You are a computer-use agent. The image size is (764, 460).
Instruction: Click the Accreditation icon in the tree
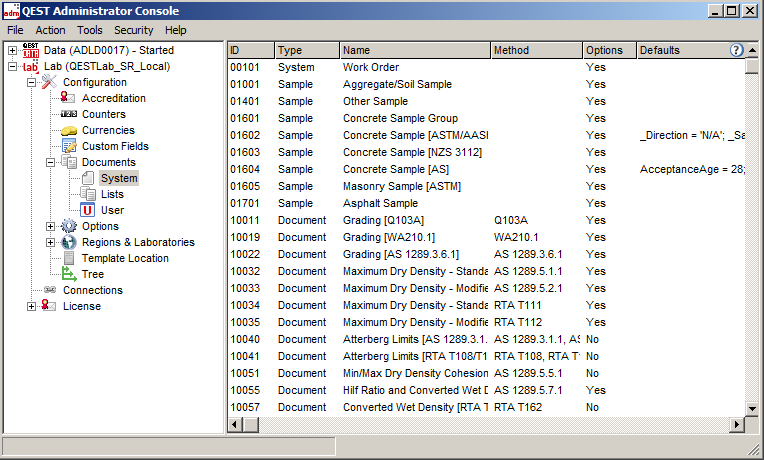point(68,98)
